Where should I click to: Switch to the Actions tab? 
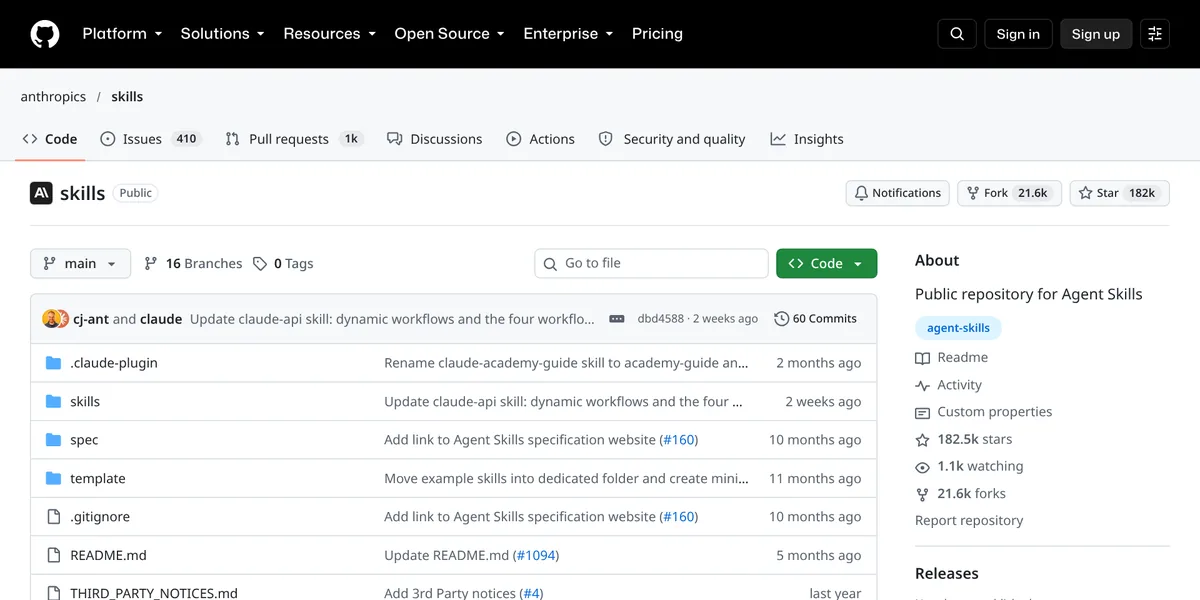[x=540, y=139]
